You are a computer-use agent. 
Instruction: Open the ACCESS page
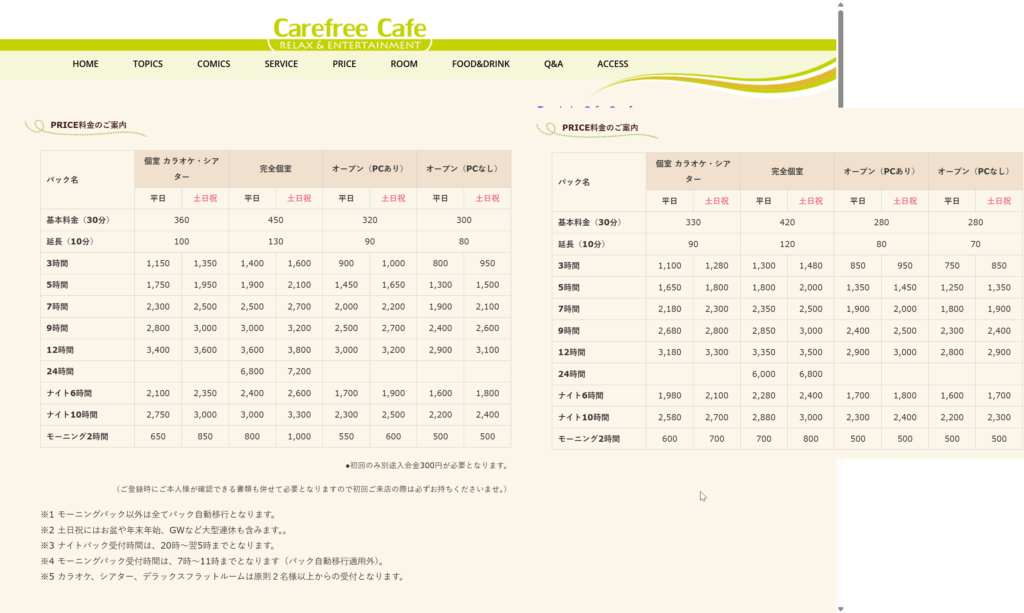(613, 64)
